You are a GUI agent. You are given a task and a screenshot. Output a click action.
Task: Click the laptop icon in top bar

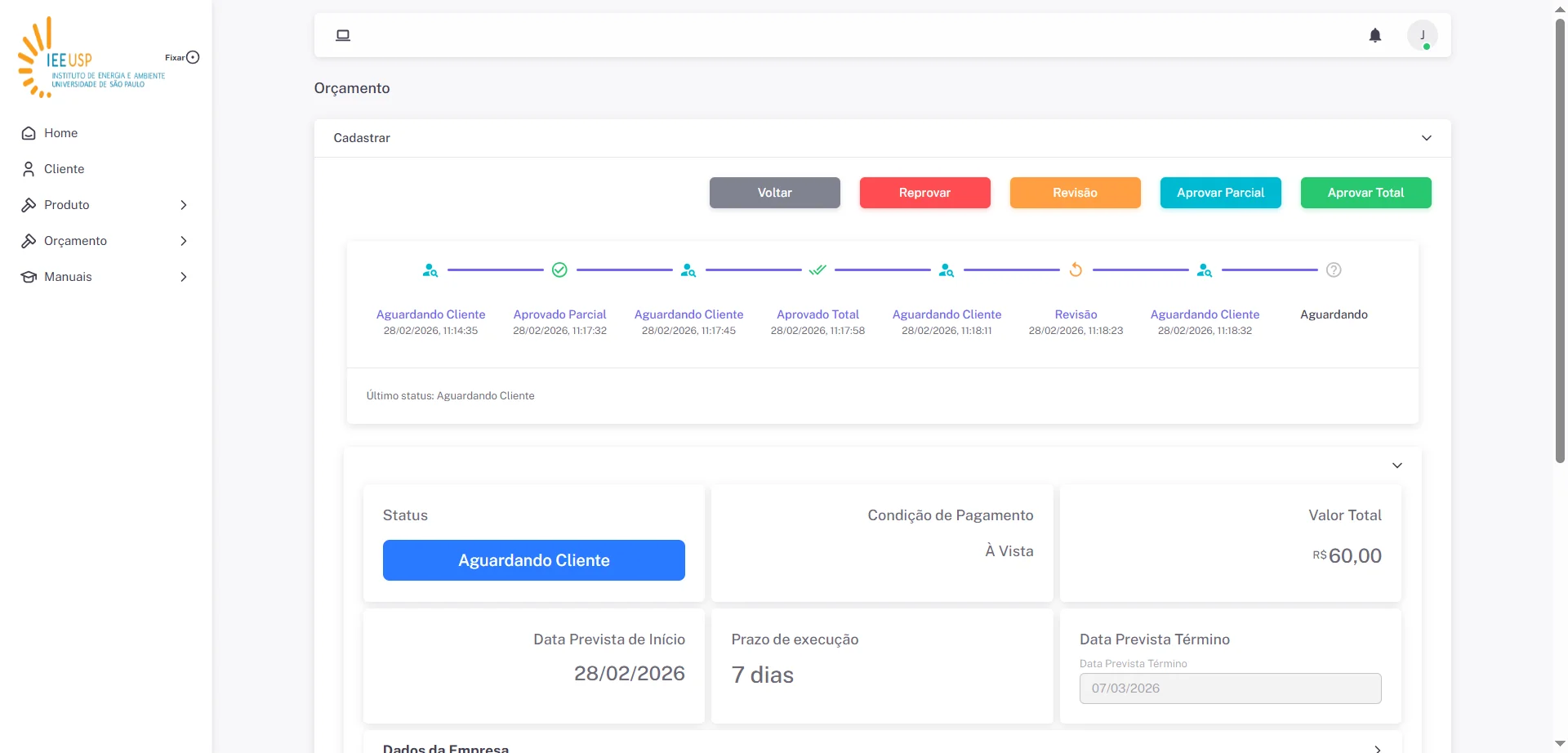coord(343,35)
